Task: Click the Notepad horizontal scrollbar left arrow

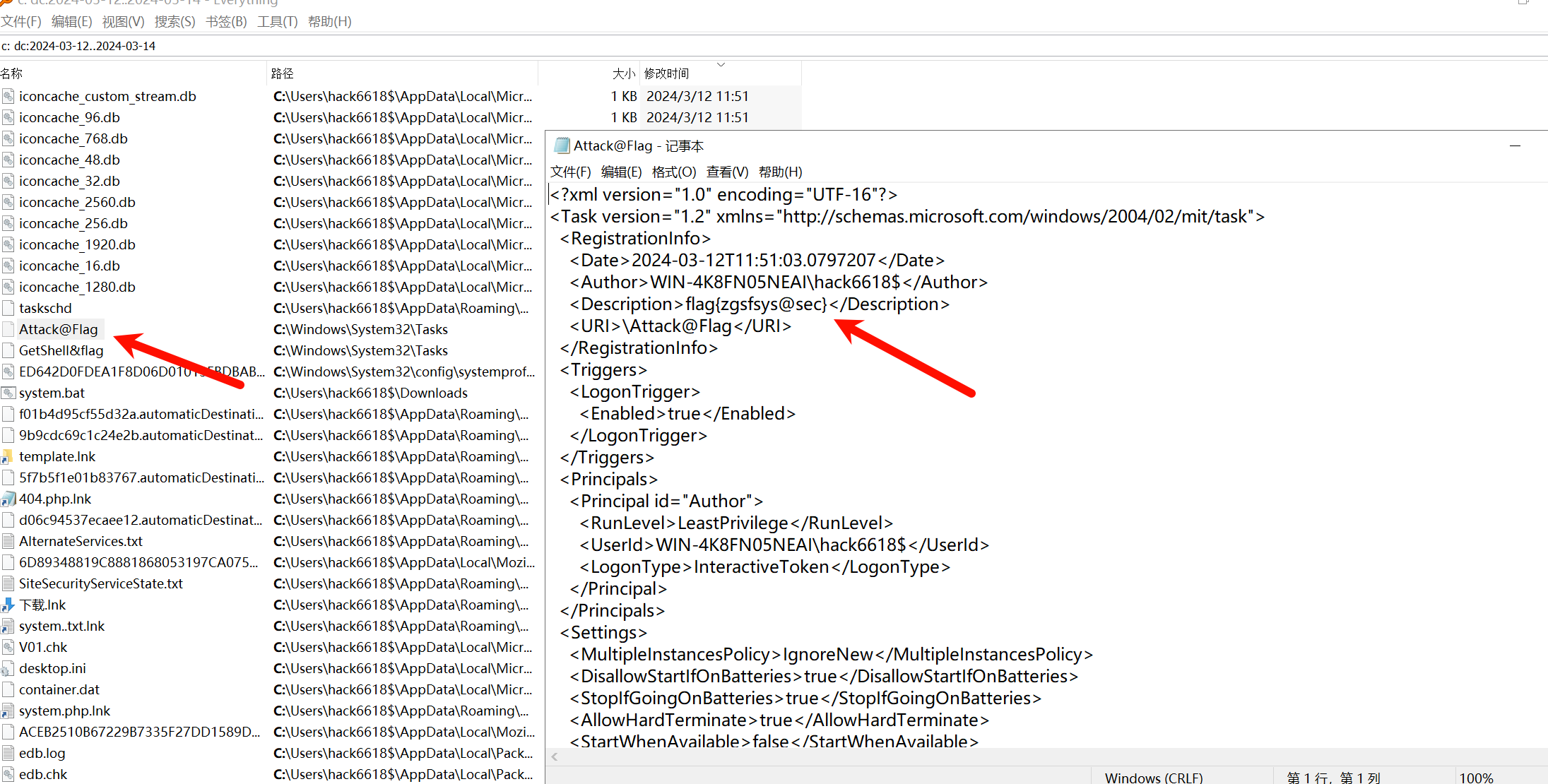Action: tap(555, 756)
